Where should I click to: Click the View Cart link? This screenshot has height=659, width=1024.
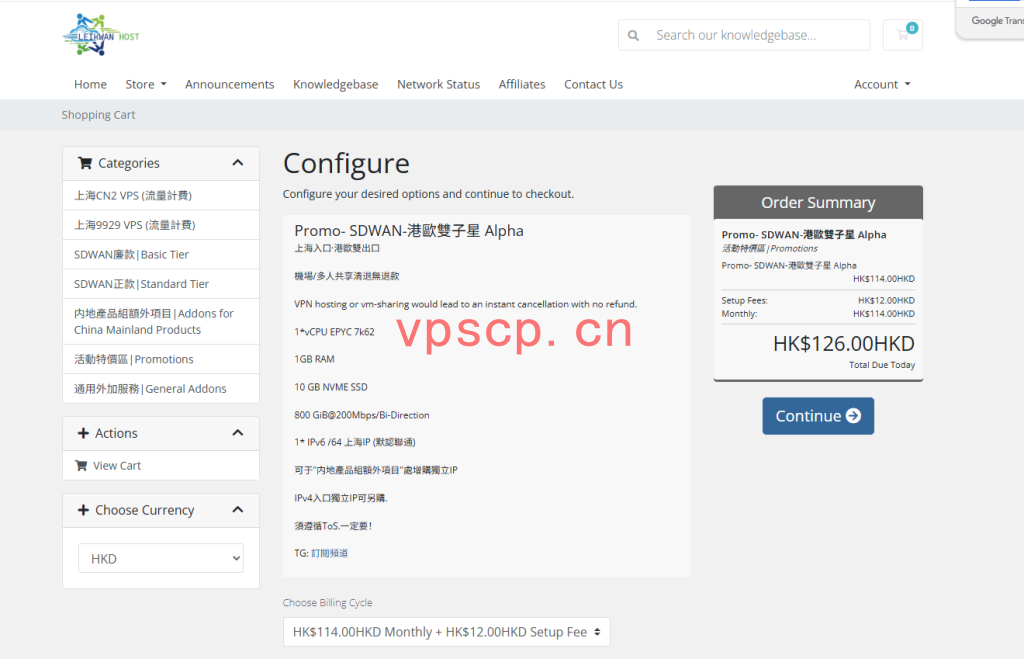point(161,466)
